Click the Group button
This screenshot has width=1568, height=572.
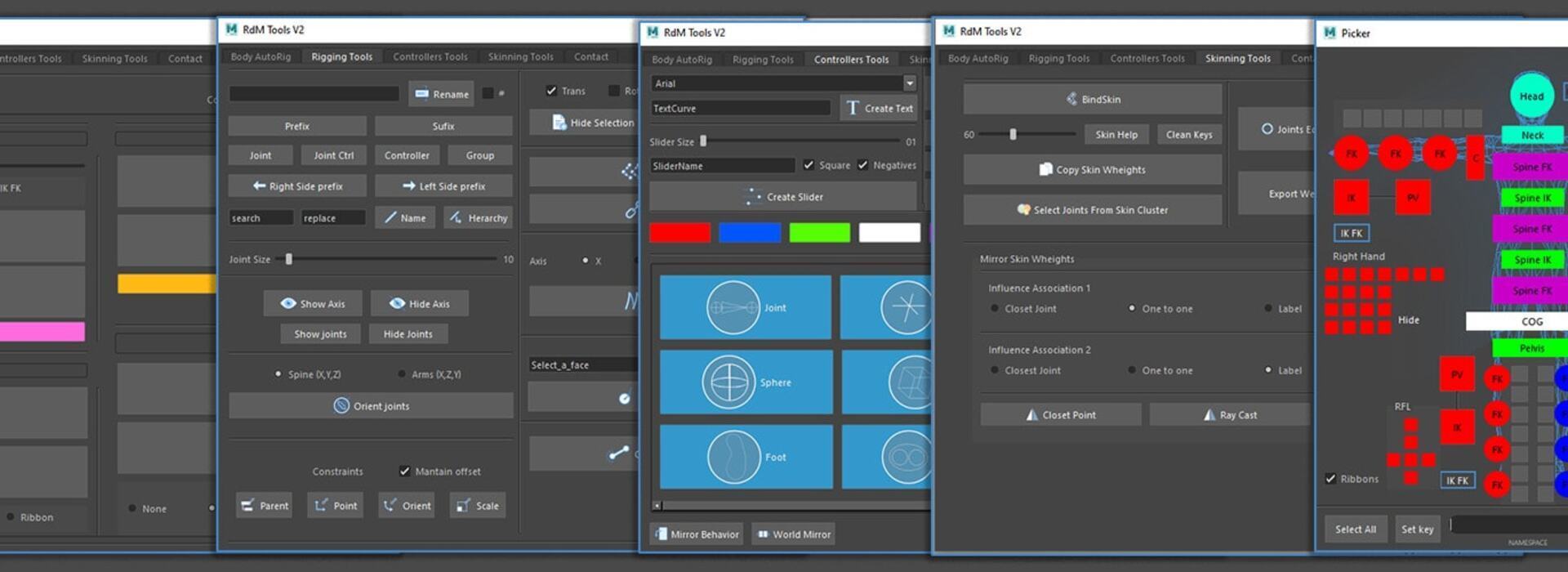[x=480, y=155]
